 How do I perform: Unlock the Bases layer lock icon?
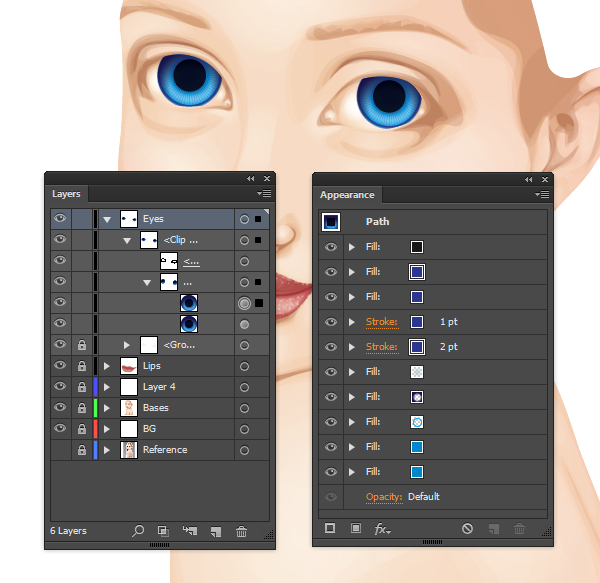82,408
